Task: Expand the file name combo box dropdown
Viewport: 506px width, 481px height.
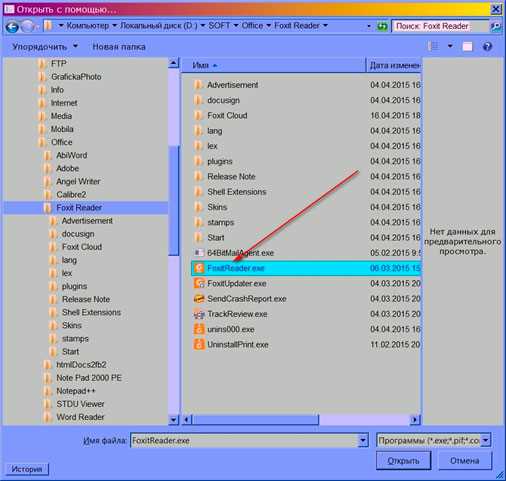Action: [x=363, y=441]
